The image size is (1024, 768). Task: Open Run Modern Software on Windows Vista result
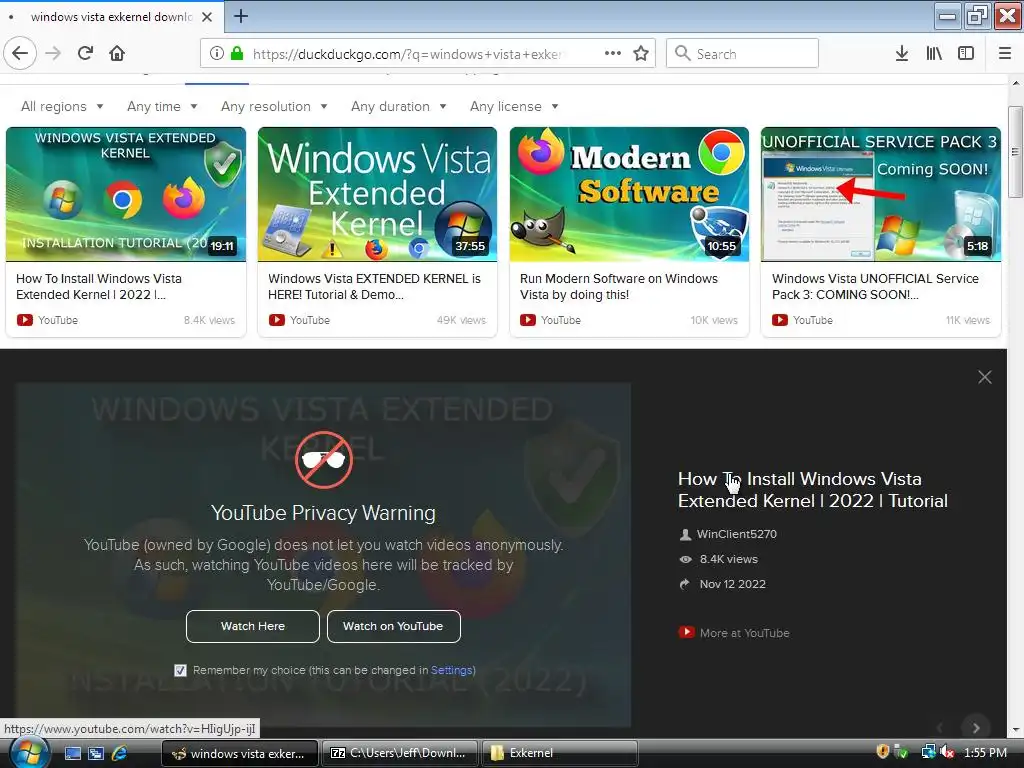pos(618,287)
